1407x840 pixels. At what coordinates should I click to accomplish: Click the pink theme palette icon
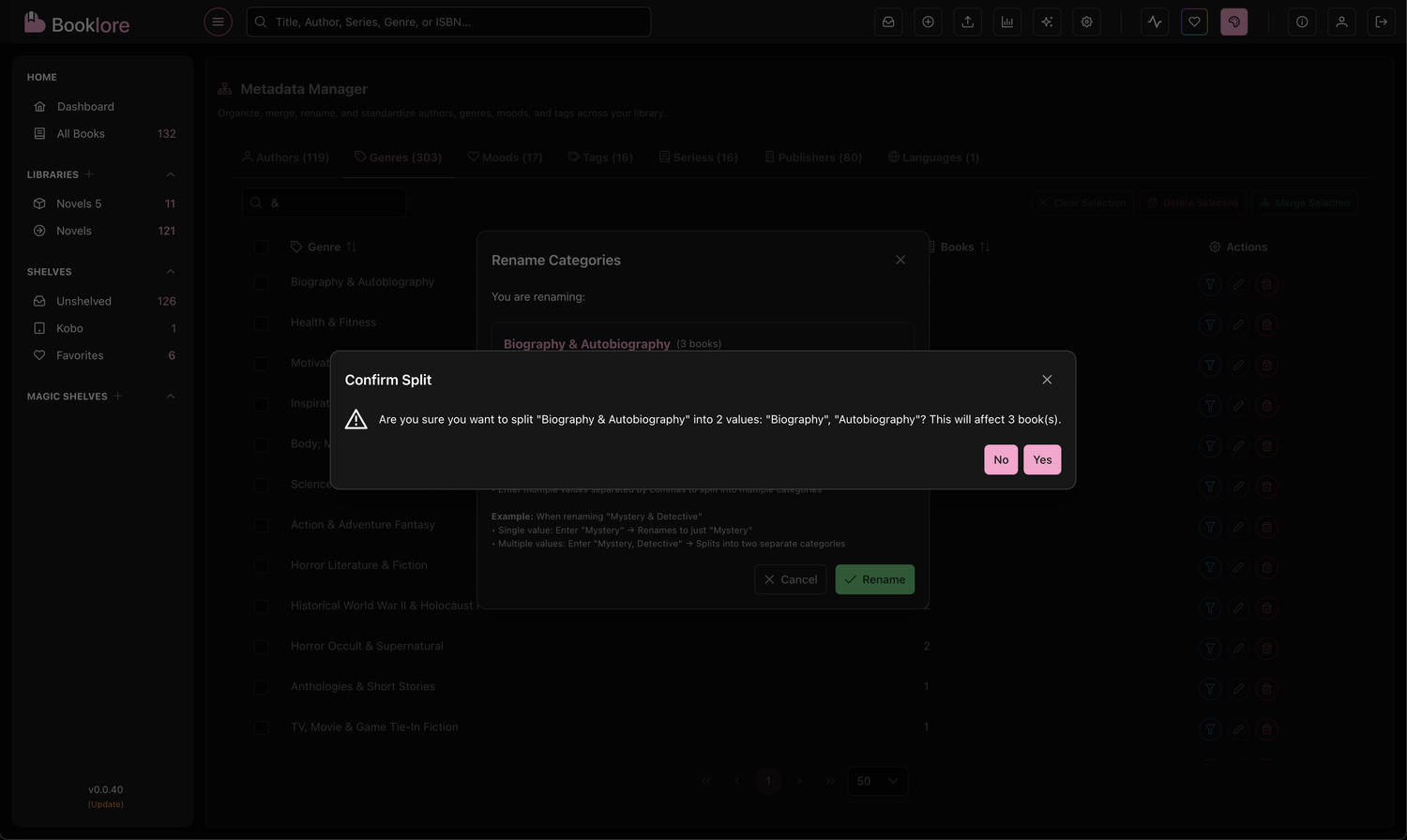tap(1233, 22)
